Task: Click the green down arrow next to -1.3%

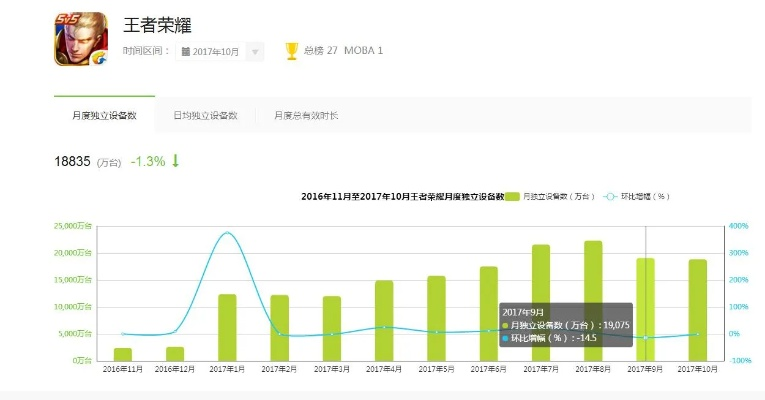Action: coord(176,160)
